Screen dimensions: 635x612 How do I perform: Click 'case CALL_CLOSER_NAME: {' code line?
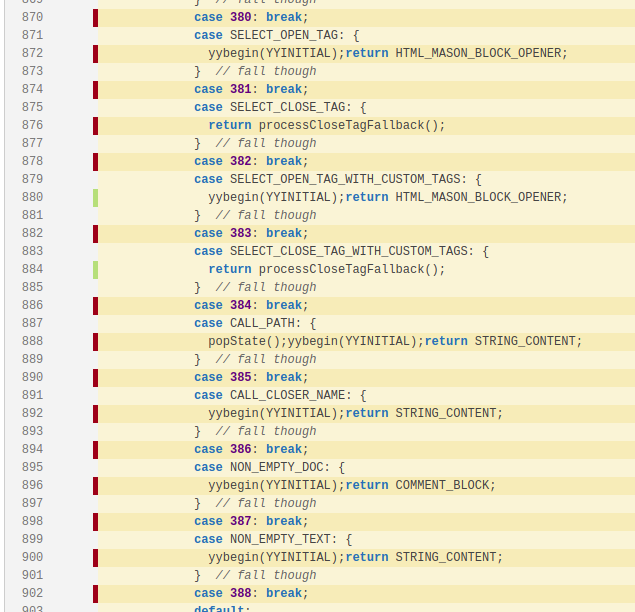point(280,395)
